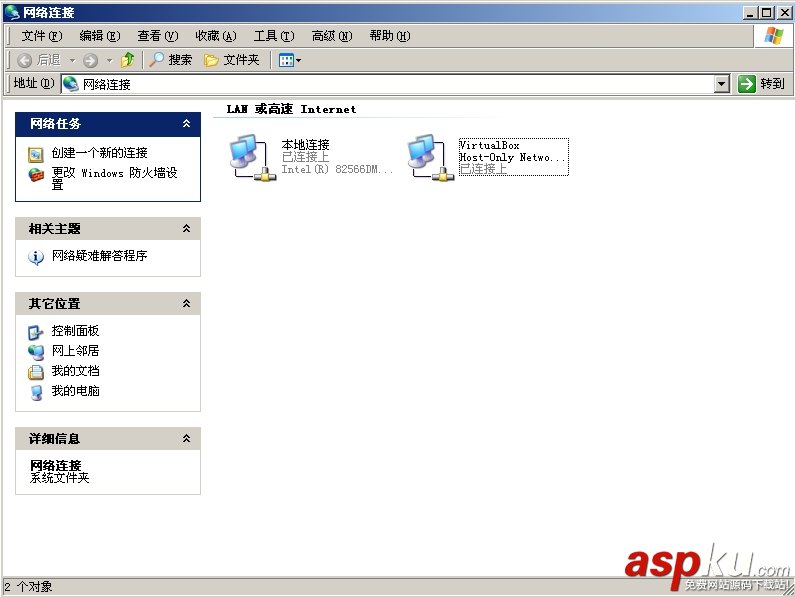Click the 转到 Go button
This screenshot has width=795, height=597.
pyautogui.click(x=761, y=83)
